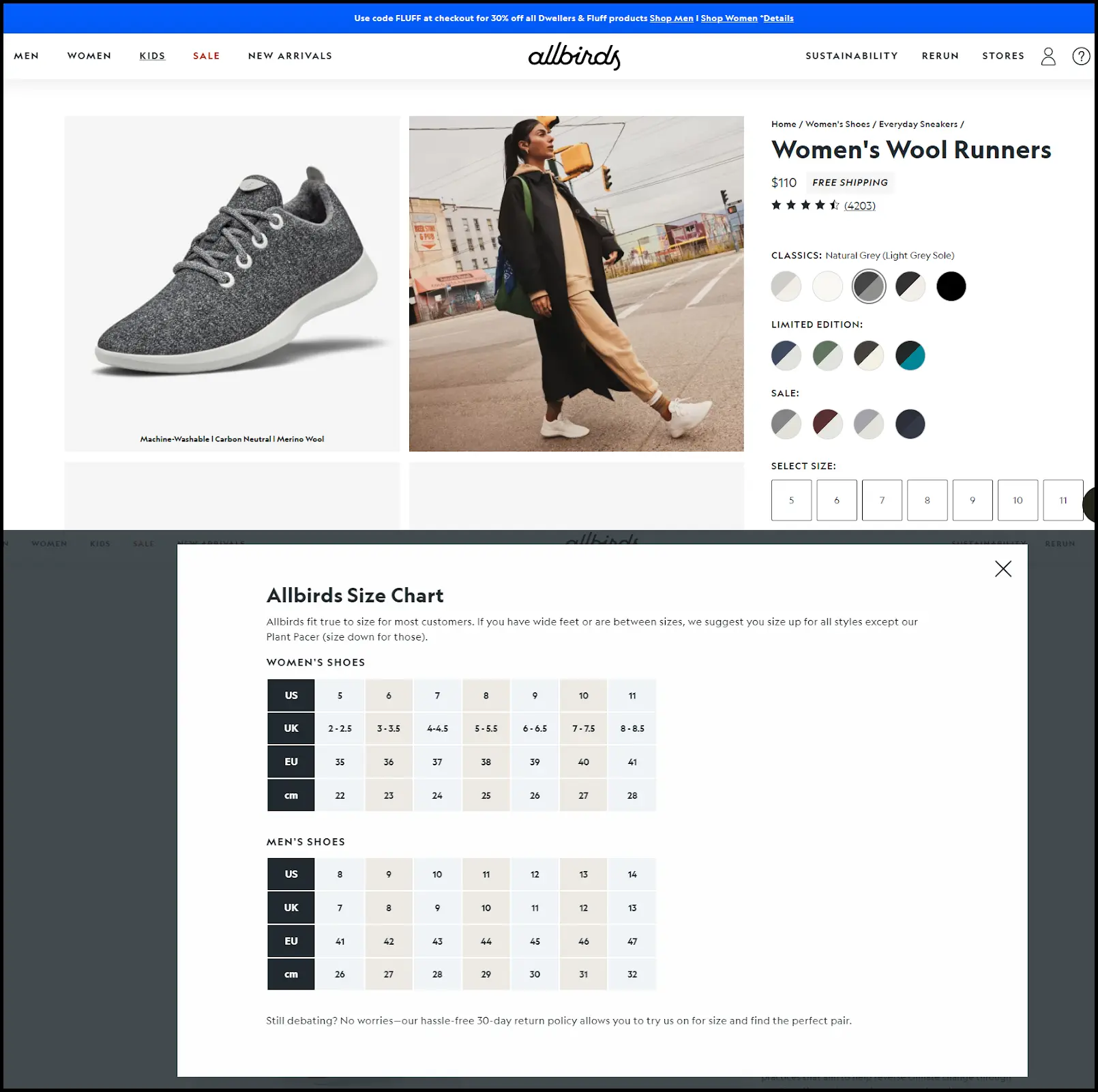Click the EU "35" cell in women's chart
This screenshot has height=1092, width=1098.
pyautogui.click(x=340, y=762)
